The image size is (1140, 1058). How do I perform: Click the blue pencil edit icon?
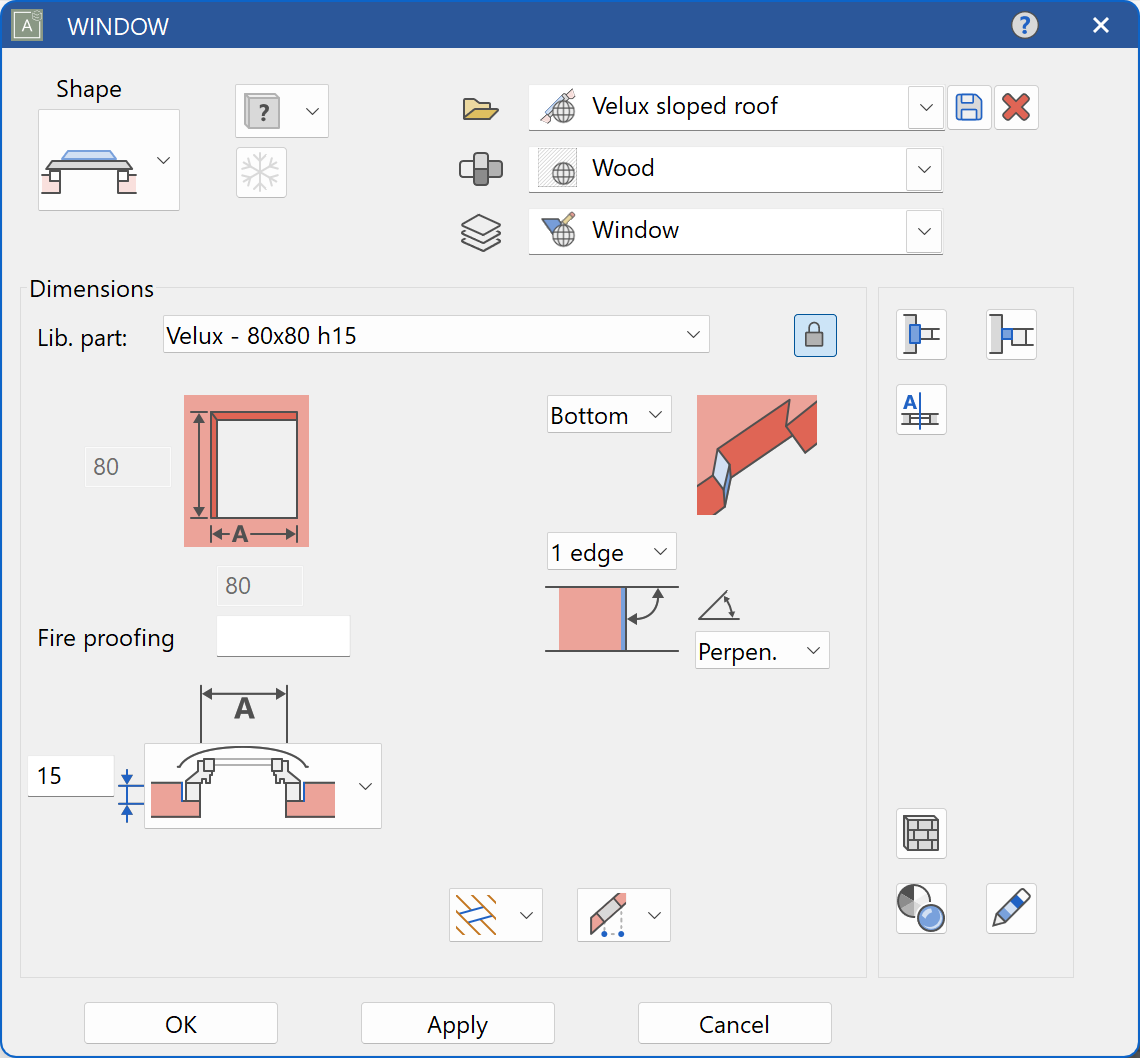pos(1011,908)
